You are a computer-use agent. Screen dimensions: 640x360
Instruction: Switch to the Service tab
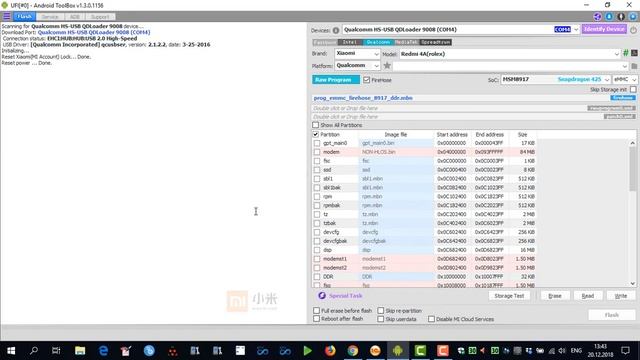click(x=50, y=17)
